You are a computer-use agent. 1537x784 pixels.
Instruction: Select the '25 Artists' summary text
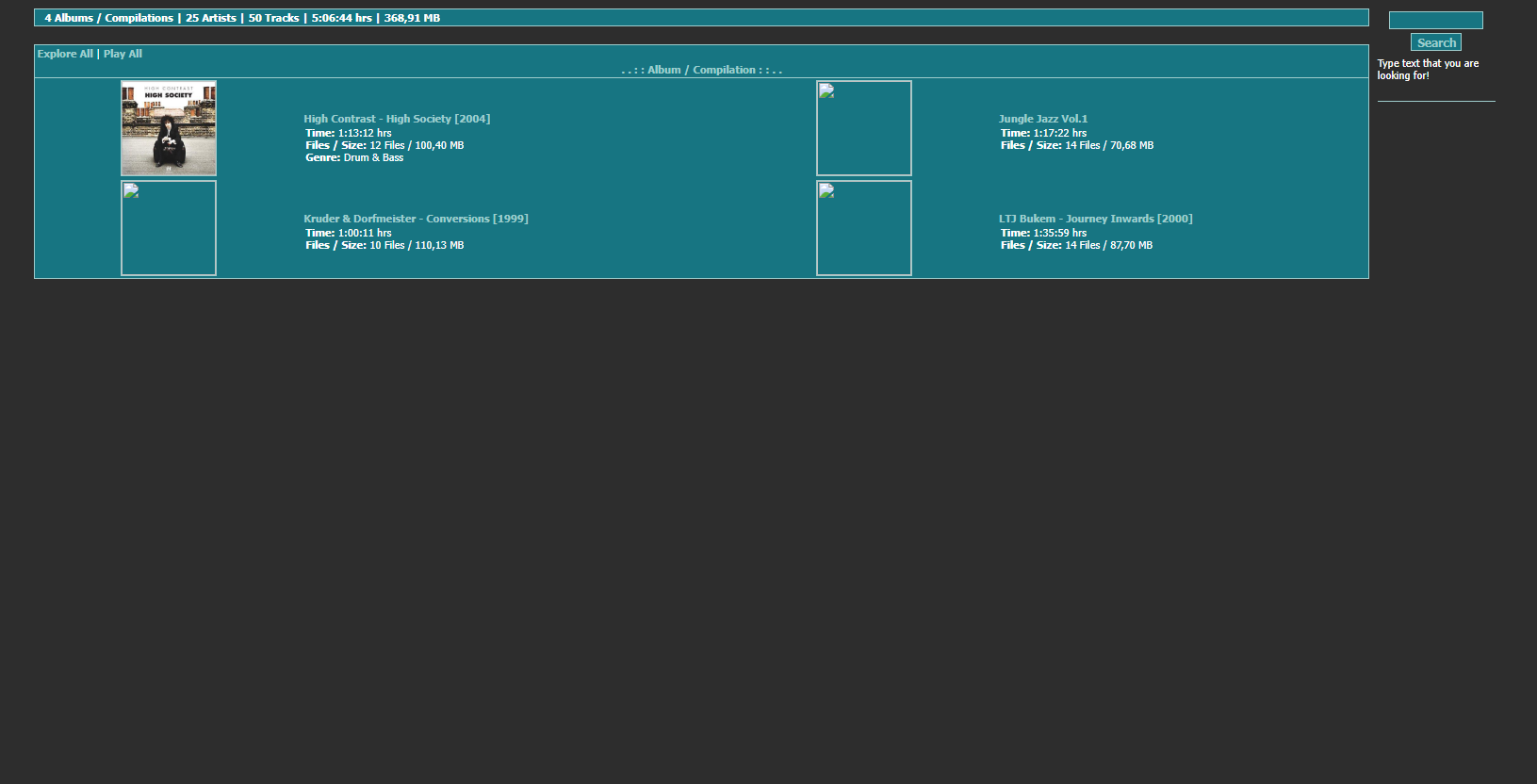click(211, 18)
